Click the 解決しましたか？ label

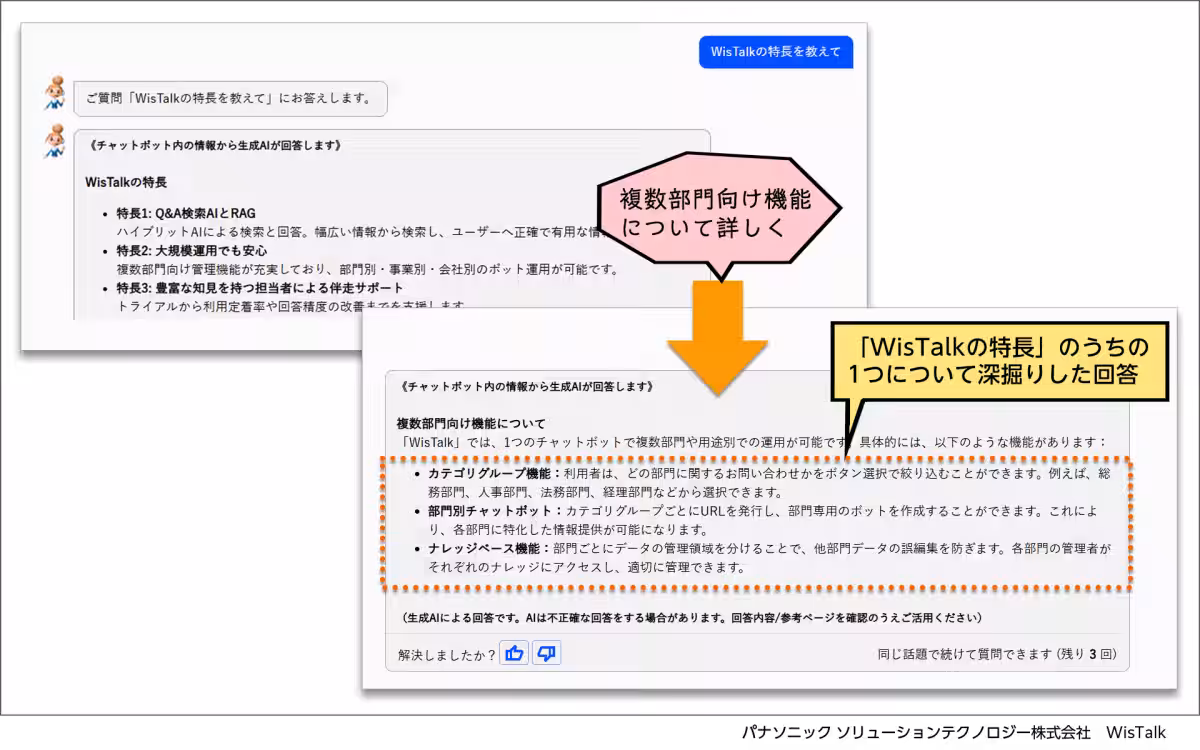(x=446, y=655)
